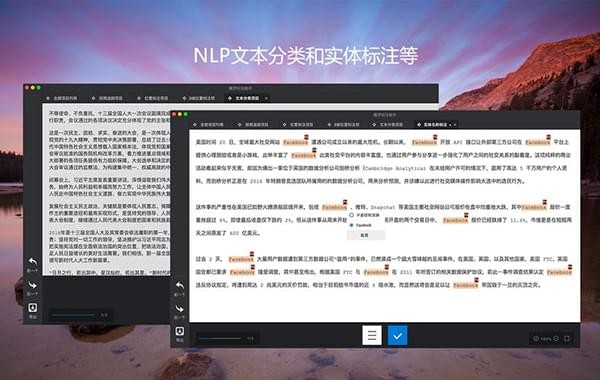The image size is (600, 380).
Task: Open the 全部项目列表 tab in the back window
Action: (62, 98)
